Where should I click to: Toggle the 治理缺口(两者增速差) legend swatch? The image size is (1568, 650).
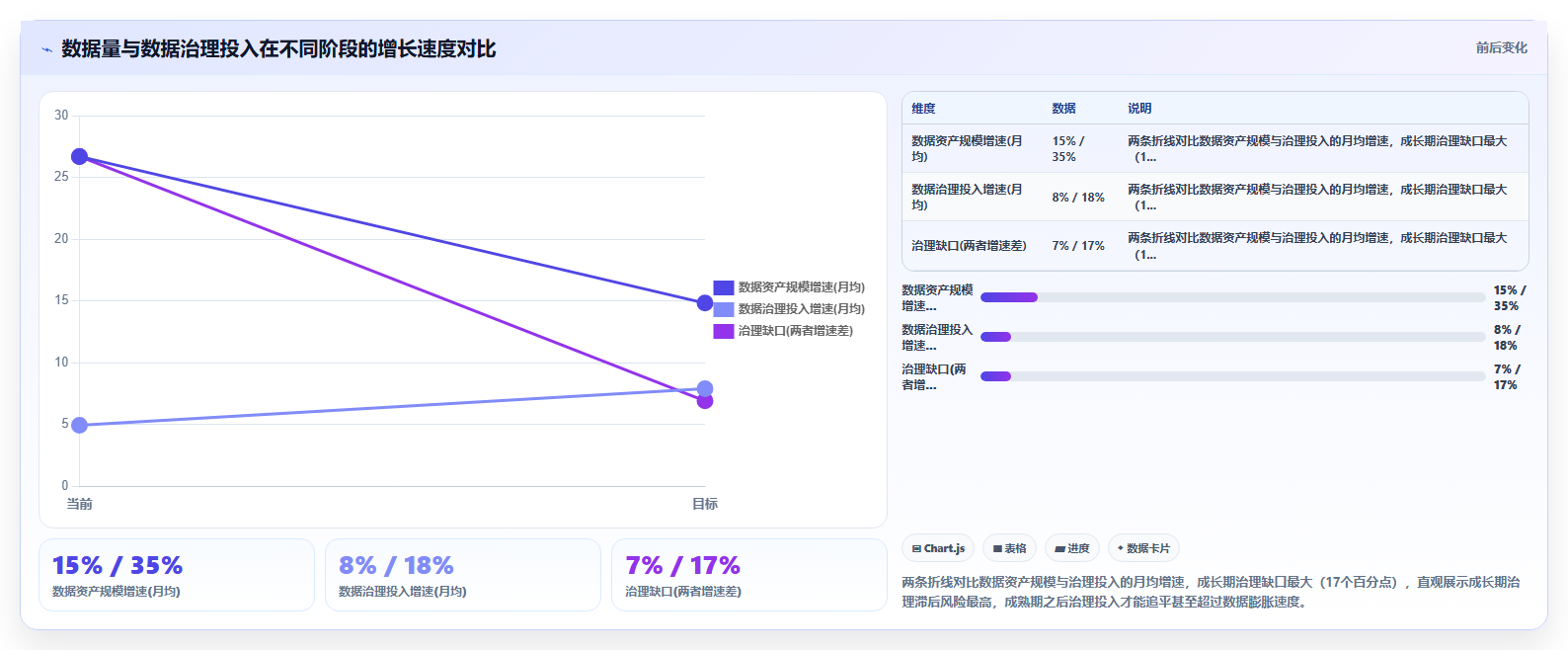pyautogui.click(x=724, y=331)
